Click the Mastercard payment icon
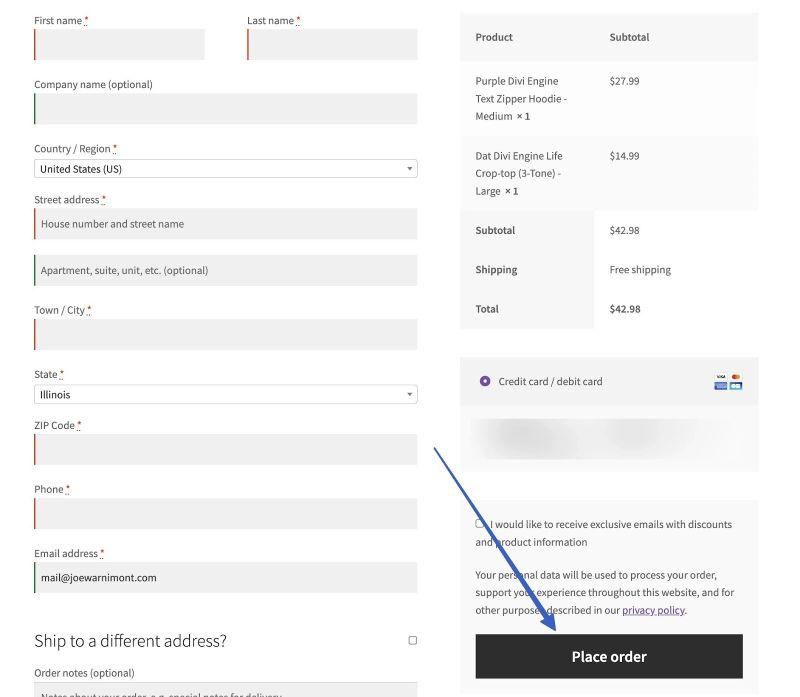Image resolution: width=800 pixels, height=697 pixels. (x=736, y=376)
